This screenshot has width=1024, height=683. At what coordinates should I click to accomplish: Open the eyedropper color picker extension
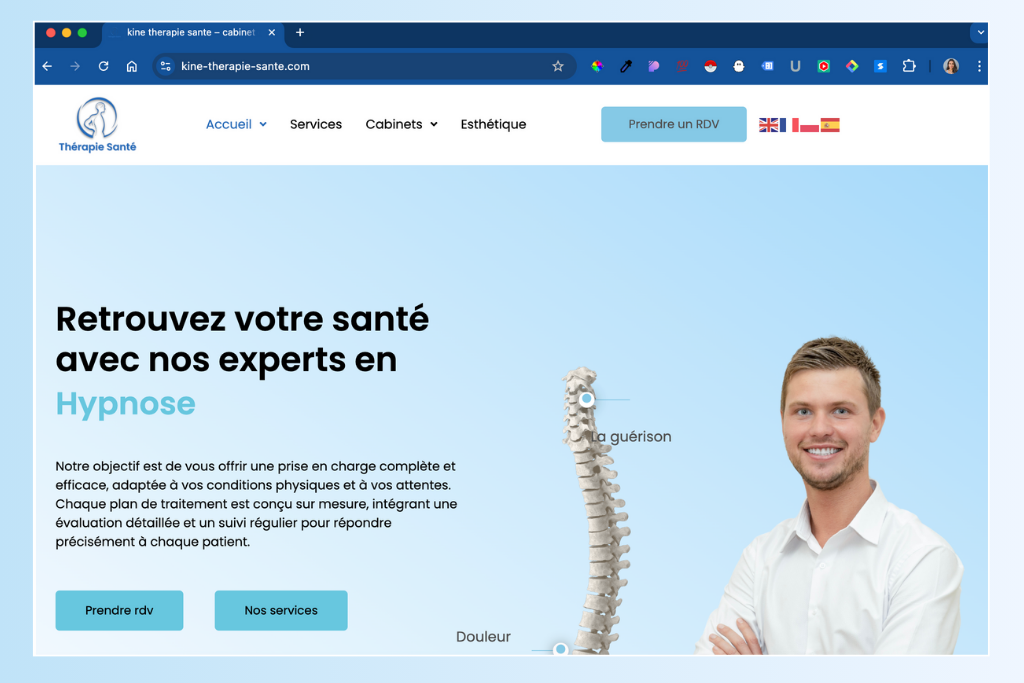click(x=626, y=66)
